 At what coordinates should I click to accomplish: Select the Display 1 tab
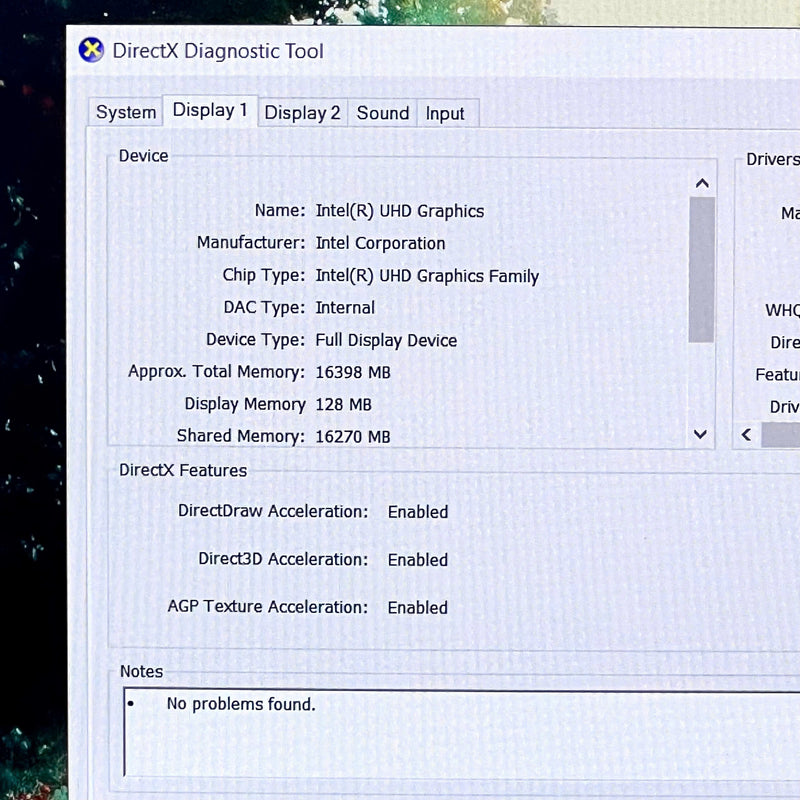point(210,110)
